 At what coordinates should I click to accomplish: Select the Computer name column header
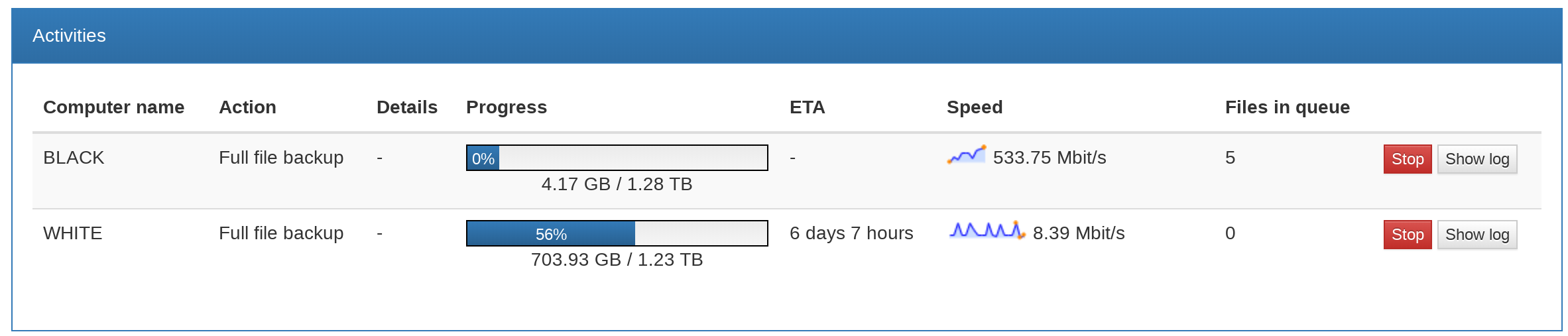click(113, 107)
